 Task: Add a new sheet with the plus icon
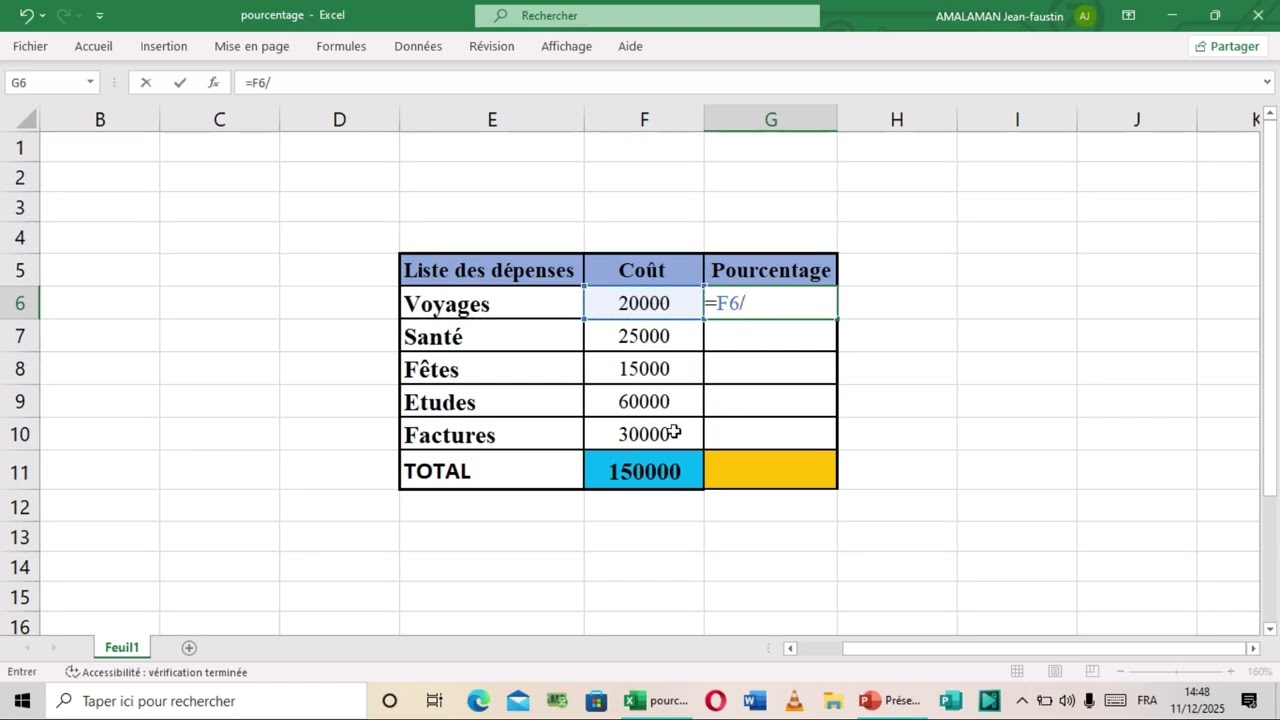click(x=189, y=648)
